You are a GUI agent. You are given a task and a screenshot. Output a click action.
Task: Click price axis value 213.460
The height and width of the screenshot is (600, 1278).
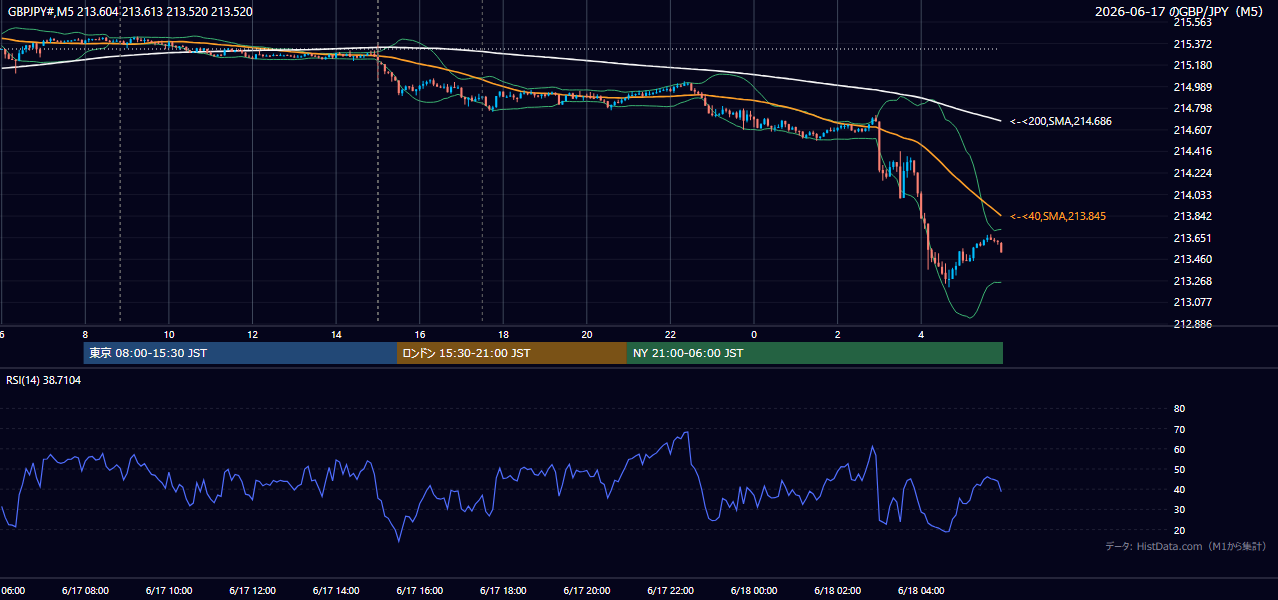[x=1192, y=259]
